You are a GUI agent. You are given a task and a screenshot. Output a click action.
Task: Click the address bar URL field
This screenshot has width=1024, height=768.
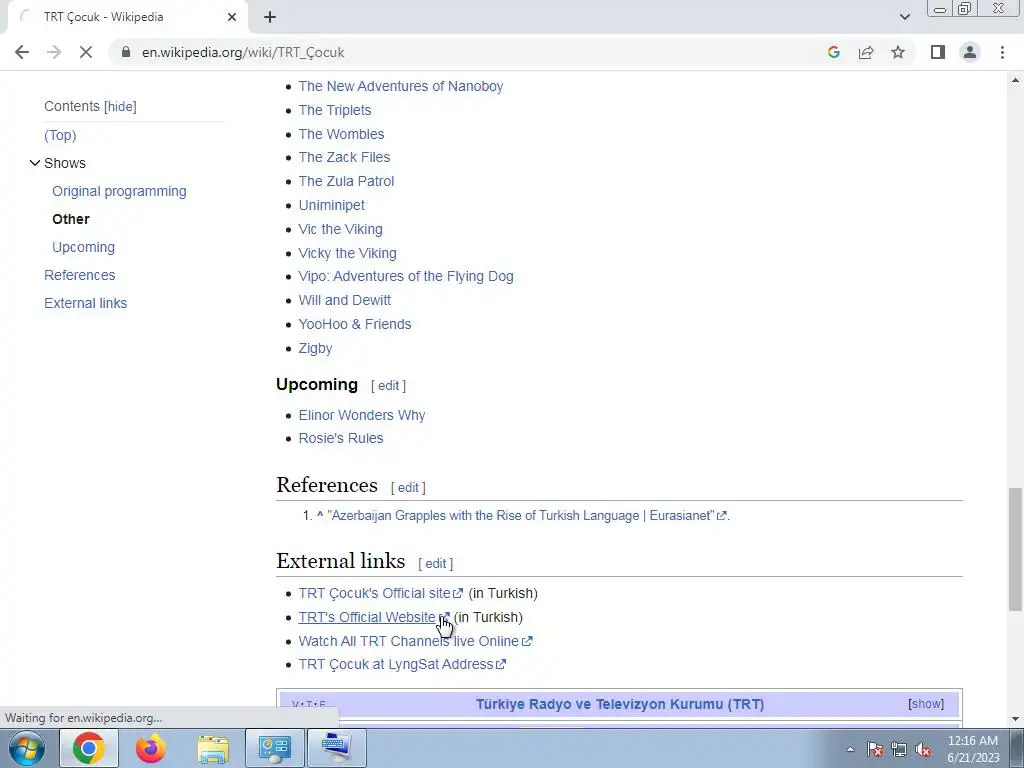pyautogui.click(x=243, y=52)
